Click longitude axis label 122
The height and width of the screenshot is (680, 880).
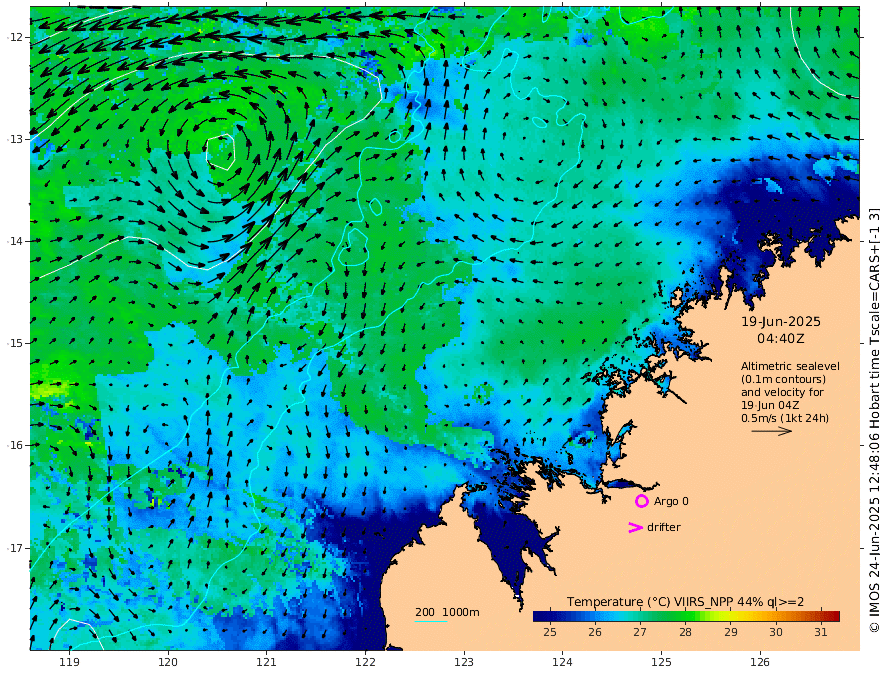point(365,662)
